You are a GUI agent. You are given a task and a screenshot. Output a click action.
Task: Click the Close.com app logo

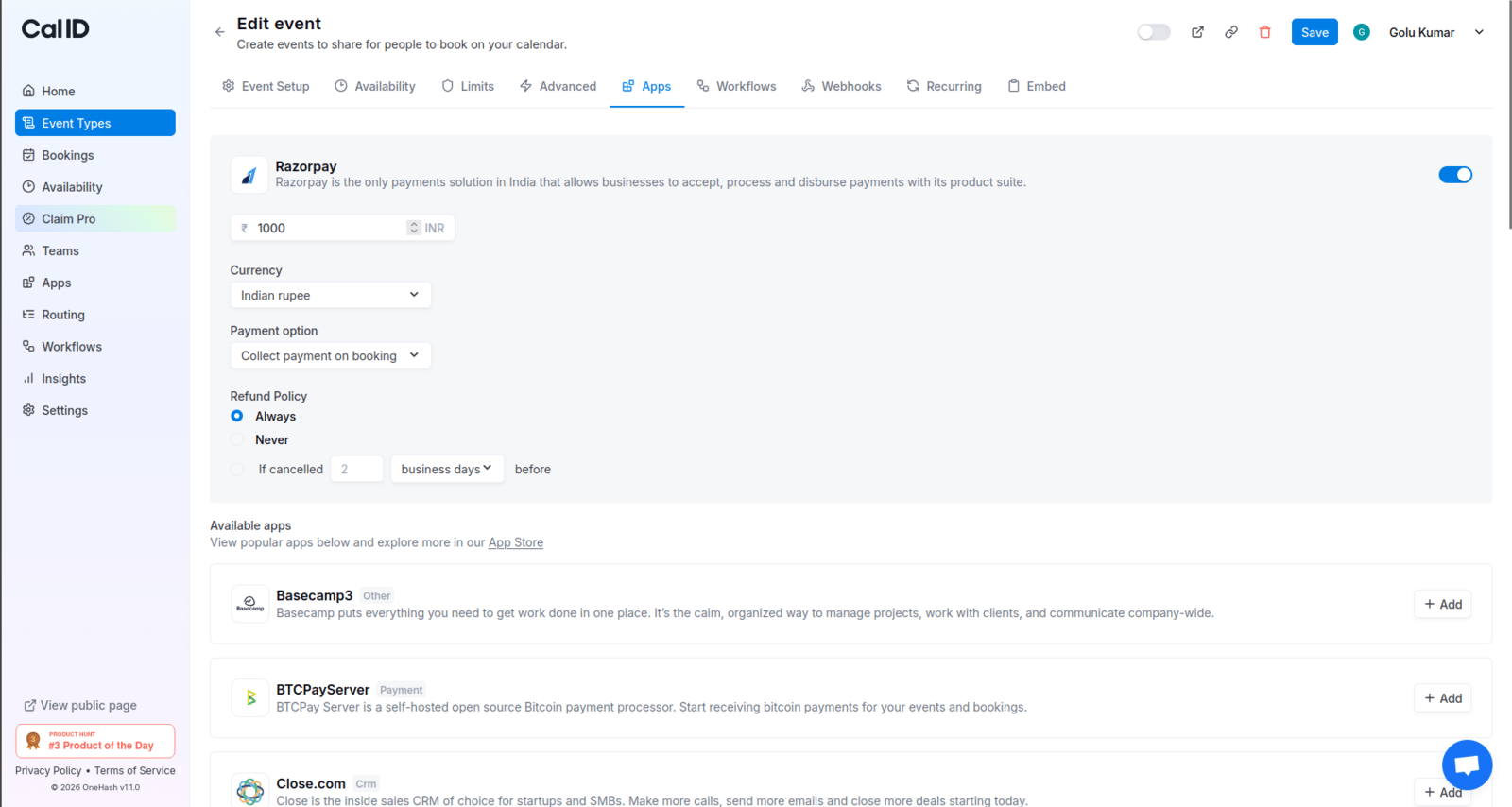click(x=249, y=791)
